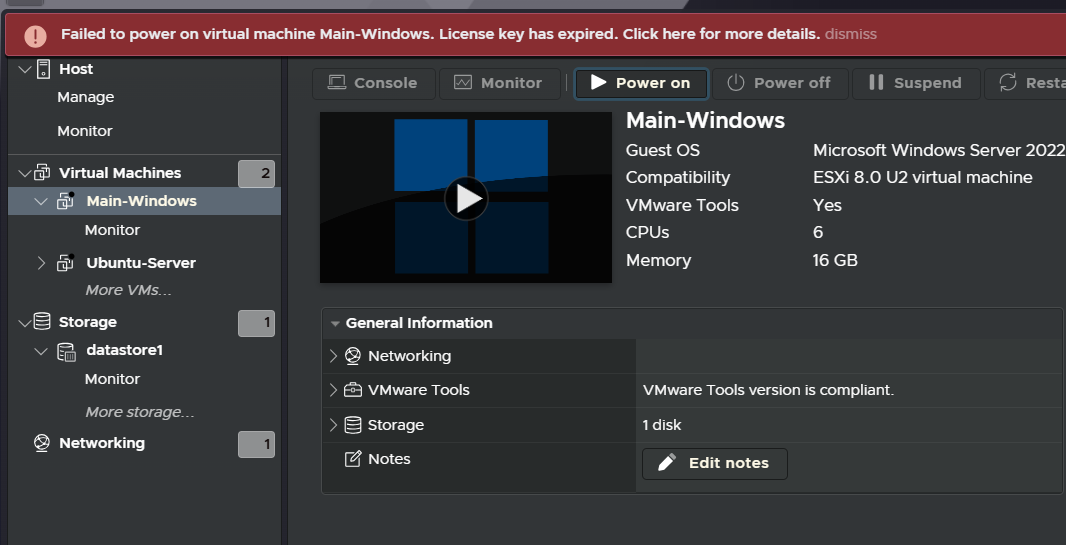Collapse the Virtual Machines section
Image resolution: width=1066 pixels, height=545 pixels.
tap(24, 173)
